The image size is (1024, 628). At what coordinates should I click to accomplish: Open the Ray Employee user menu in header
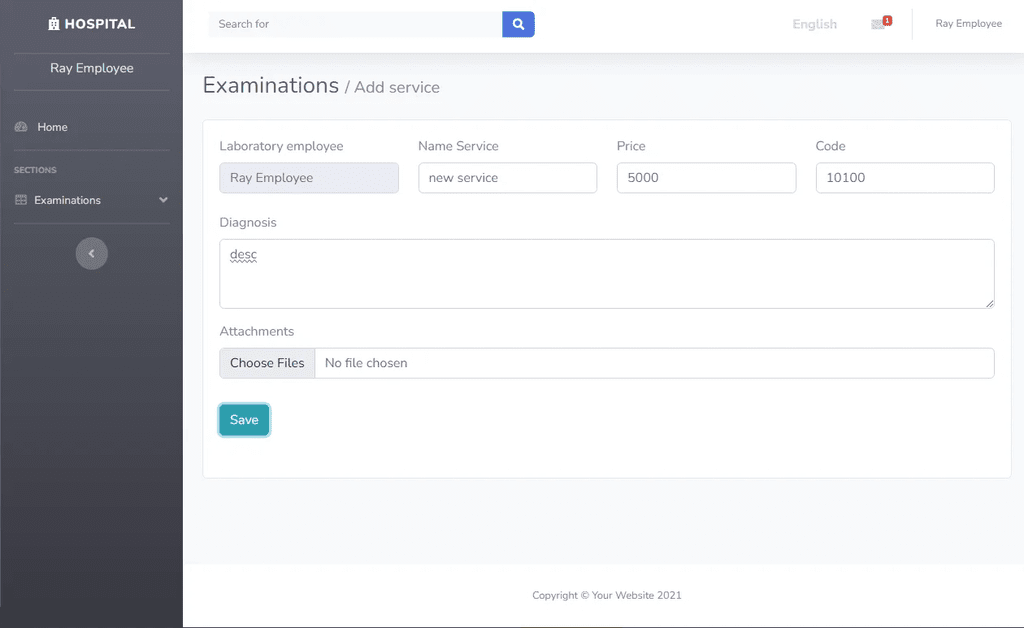[968, 24]
